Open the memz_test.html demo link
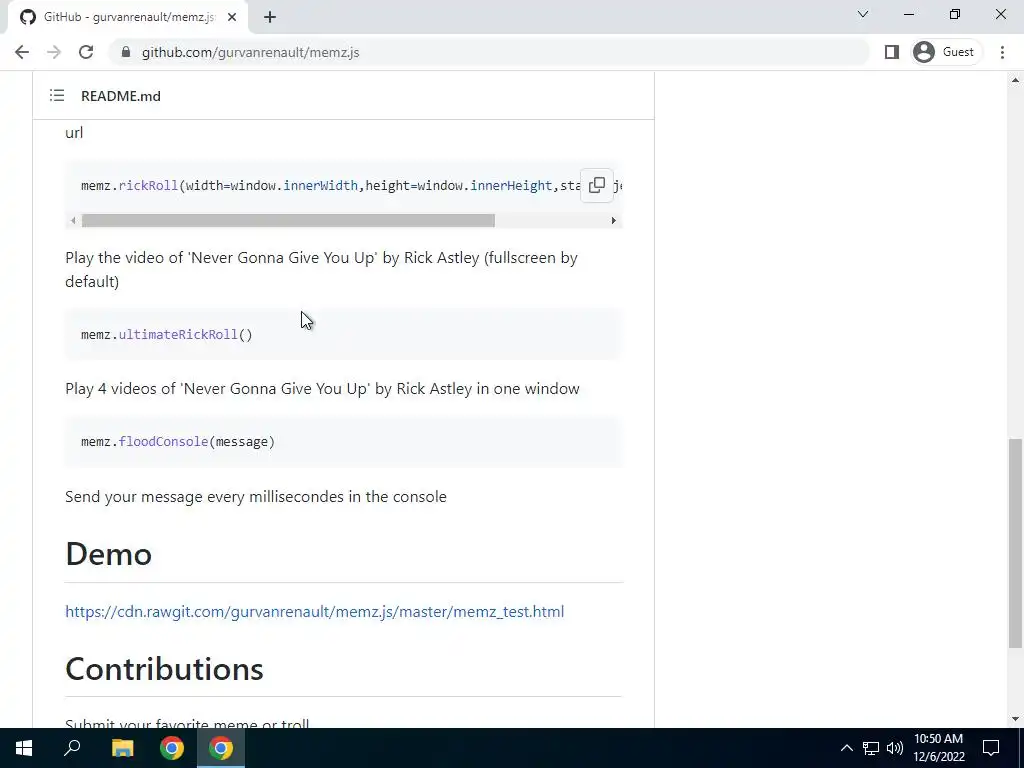This screenshot has width=1024, height=768. point(315,612)
